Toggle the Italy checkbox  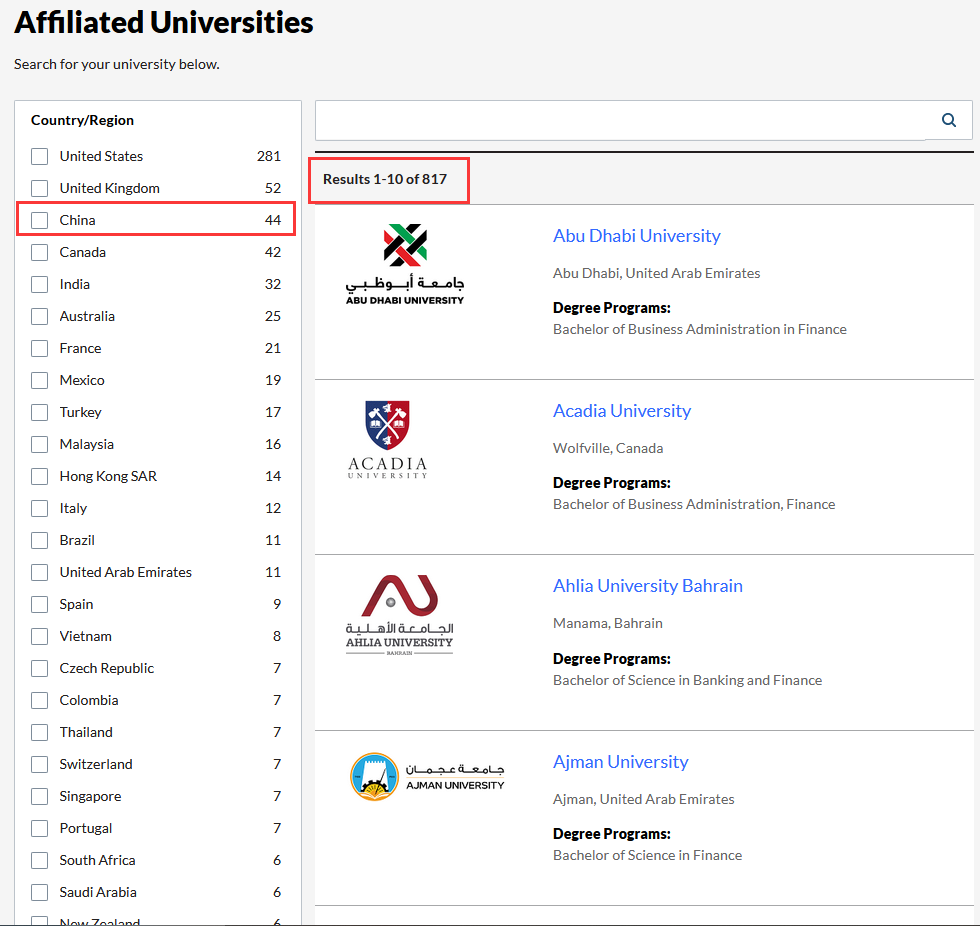coord(39,508)
